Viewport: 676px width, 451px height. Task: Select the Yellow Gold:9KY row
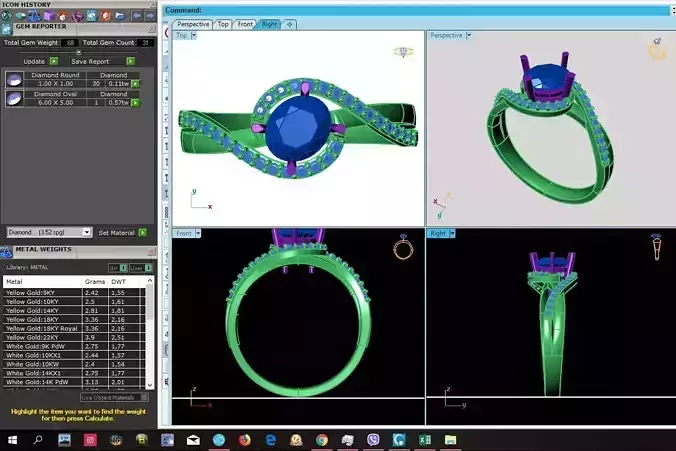pyautogui.click(x=75, y=292)
